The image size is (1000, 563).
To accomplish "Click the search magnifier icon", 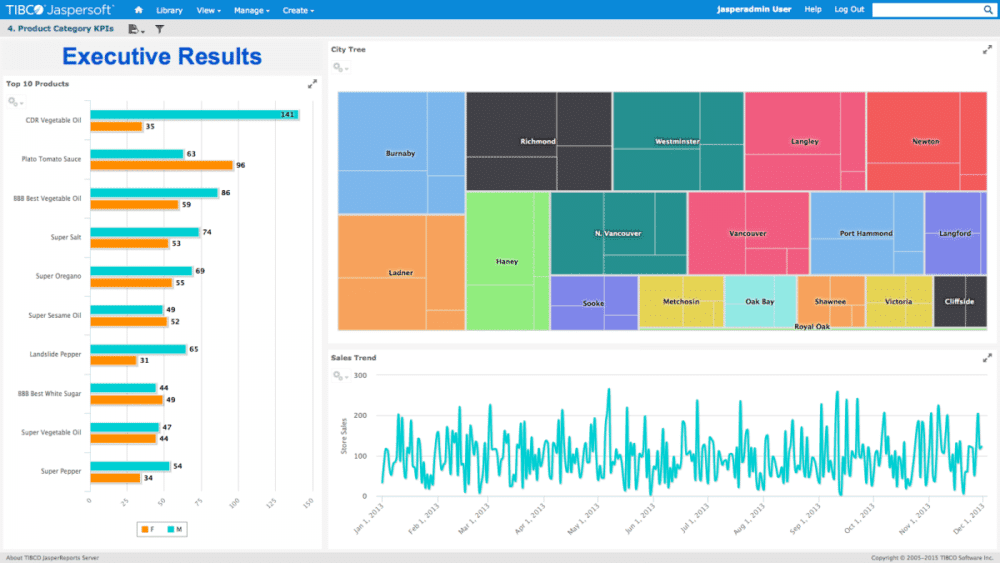I will tap(987, 10).
